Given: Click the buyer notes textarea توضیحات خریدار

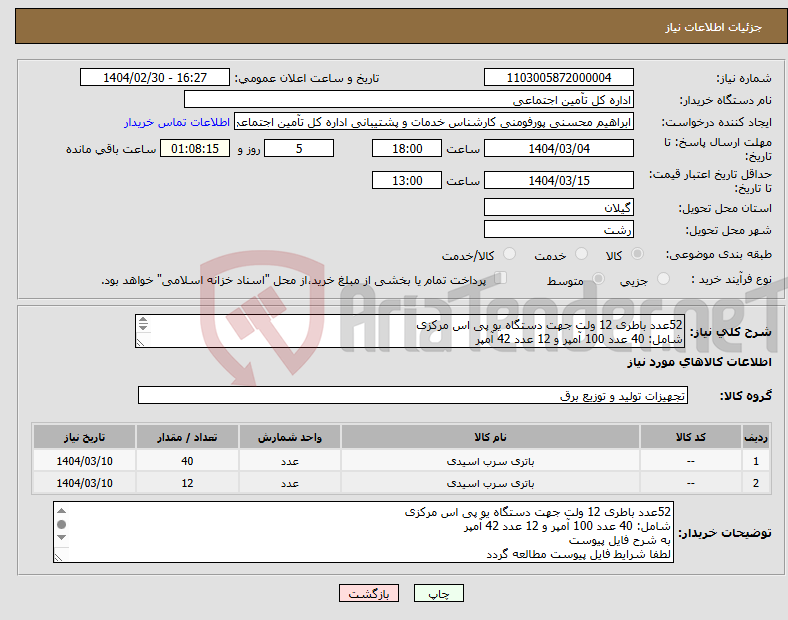Looking at the screenshot, I should [363, 532].
